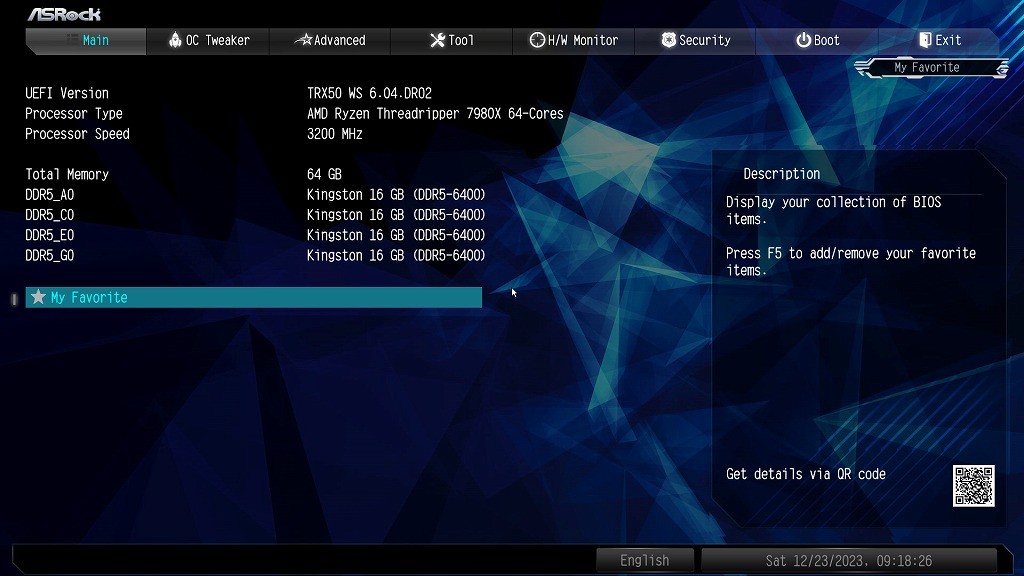This screenshot has width=1024, height=576.
Task: Click the rocket icon on OC Tweaker tab
Action: pos(175,40)
